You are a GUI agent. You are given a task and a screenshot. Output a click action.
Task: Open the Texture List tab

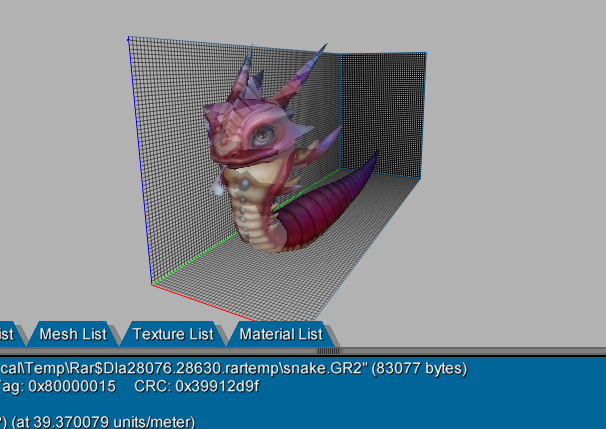point(173,333)
